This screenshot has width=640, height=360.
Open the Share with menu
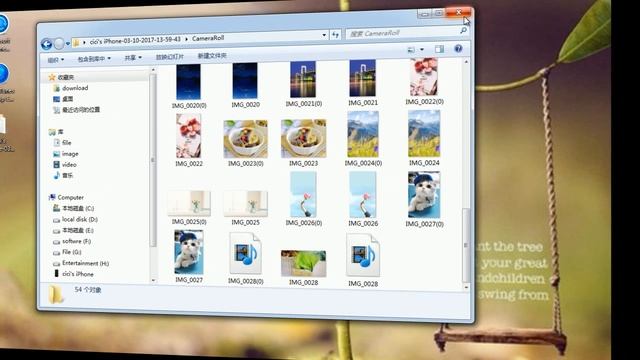click(133, 58)
